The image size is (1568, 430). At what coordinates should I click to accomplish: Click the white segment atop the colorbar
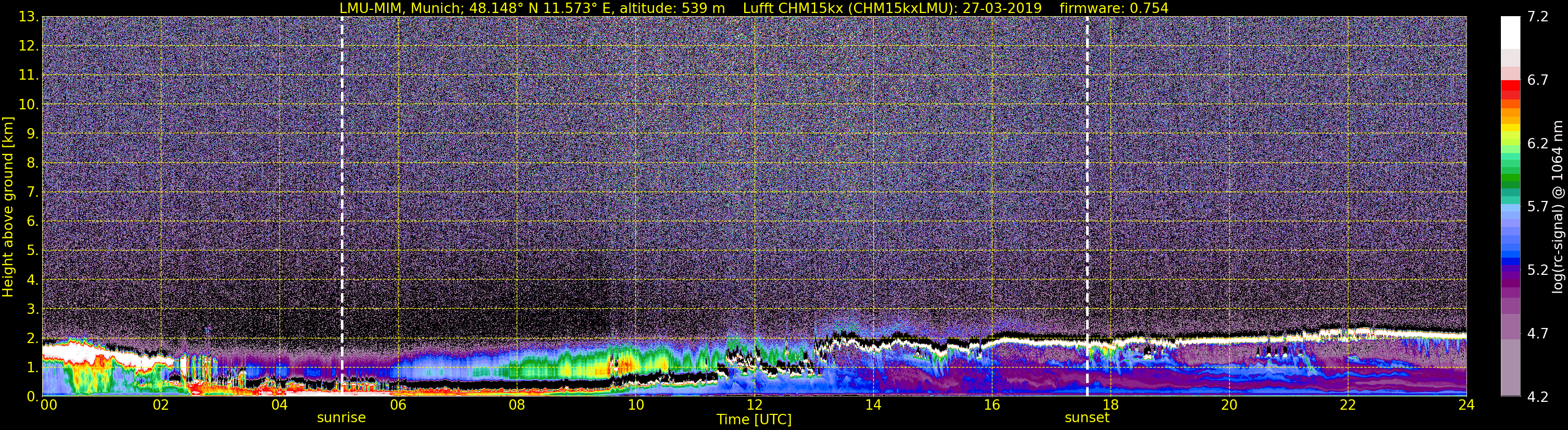[x=1510, y=32]
